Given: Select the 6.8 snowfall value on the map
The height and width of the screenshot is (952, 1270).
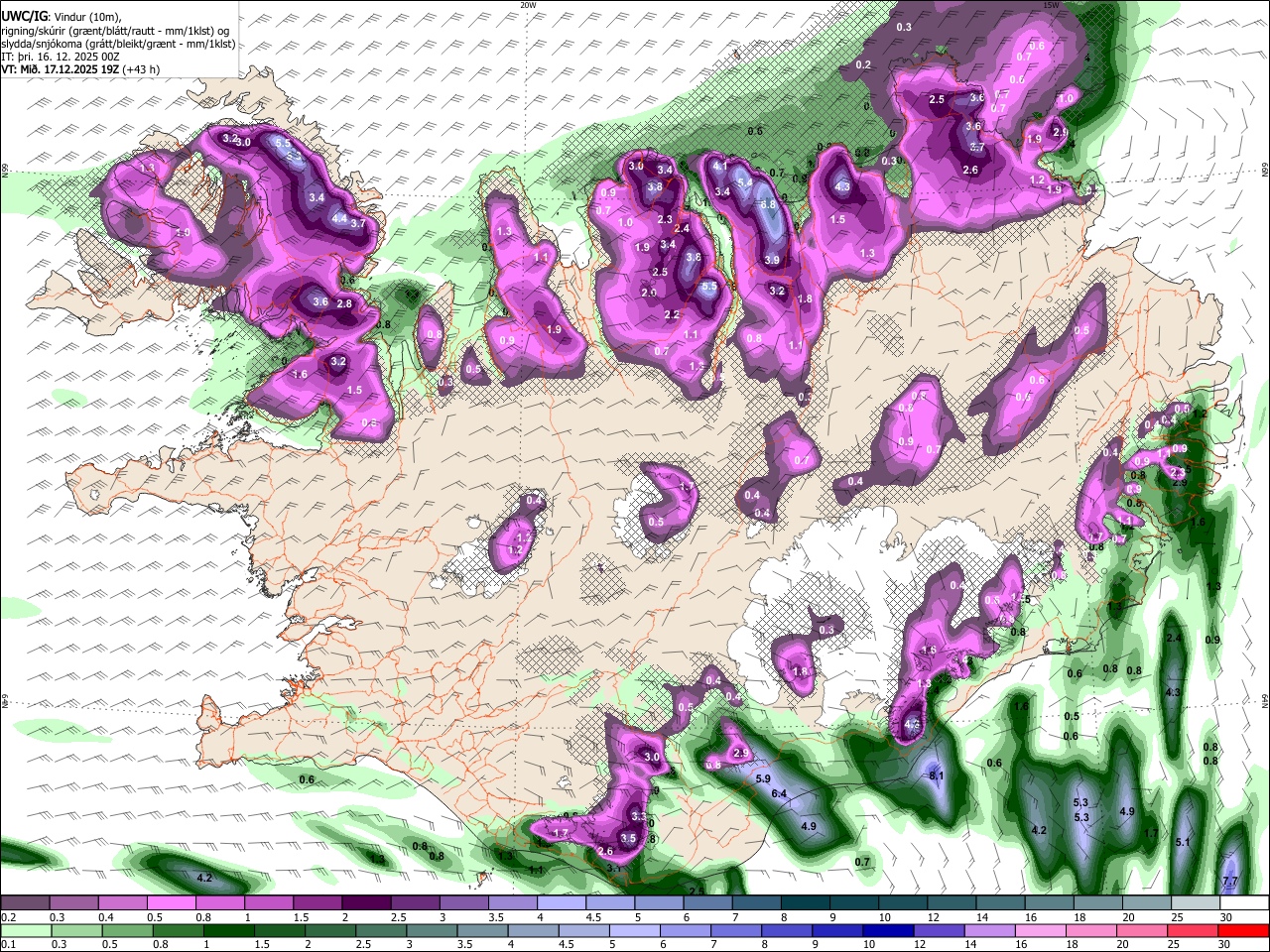Looking at the screenshot, I should (767, 204).
